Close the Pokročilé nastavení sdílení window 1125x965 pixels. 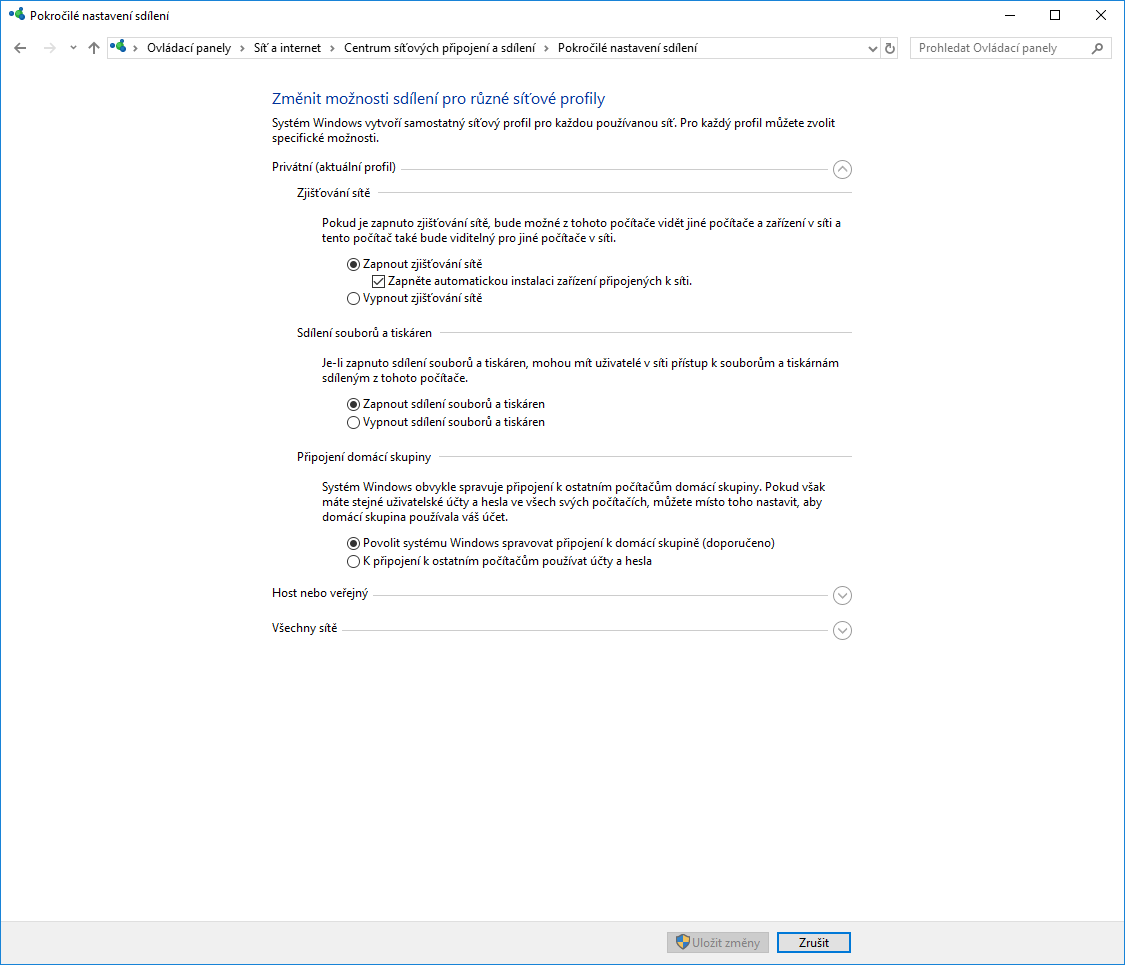tap(1101, 15)
